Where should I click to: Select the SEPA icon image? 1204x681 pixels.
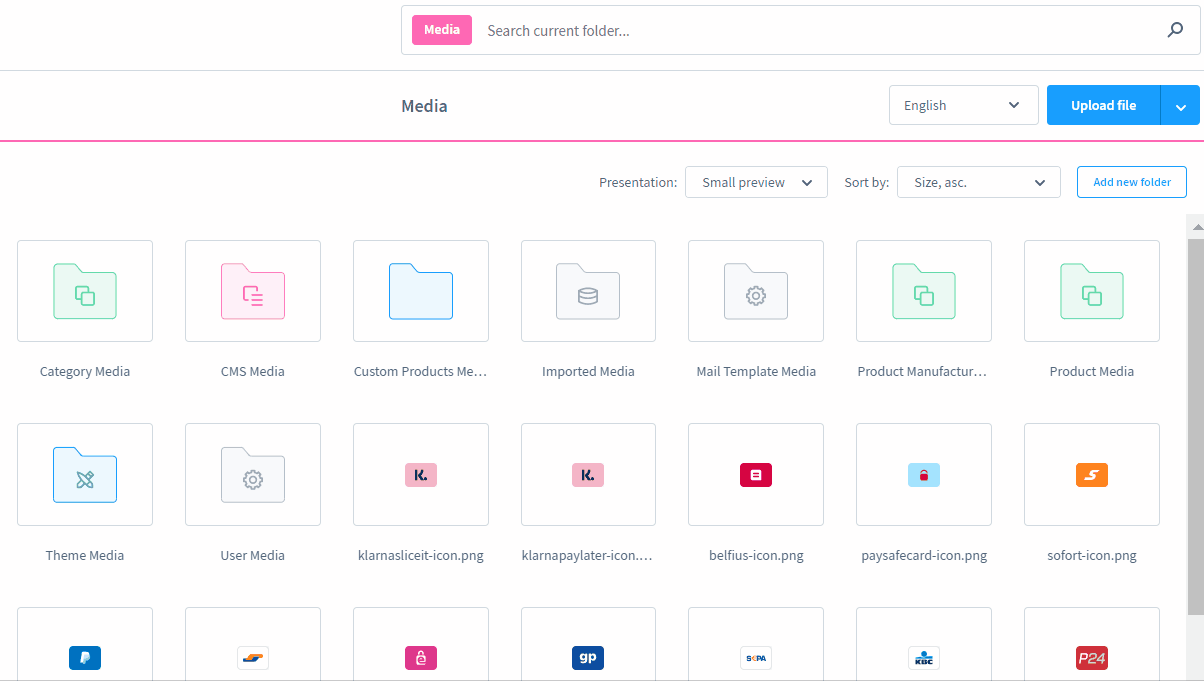coord(756,644)
